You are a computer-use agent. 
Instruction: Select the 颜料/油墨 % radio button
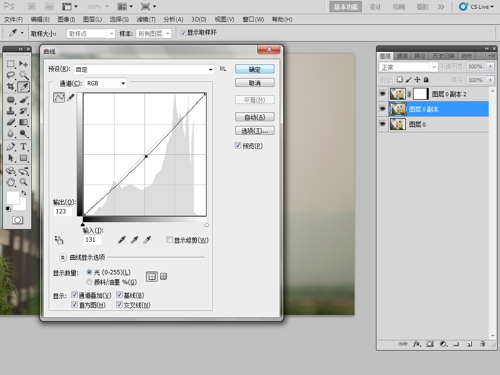click(x=89, y=282)
